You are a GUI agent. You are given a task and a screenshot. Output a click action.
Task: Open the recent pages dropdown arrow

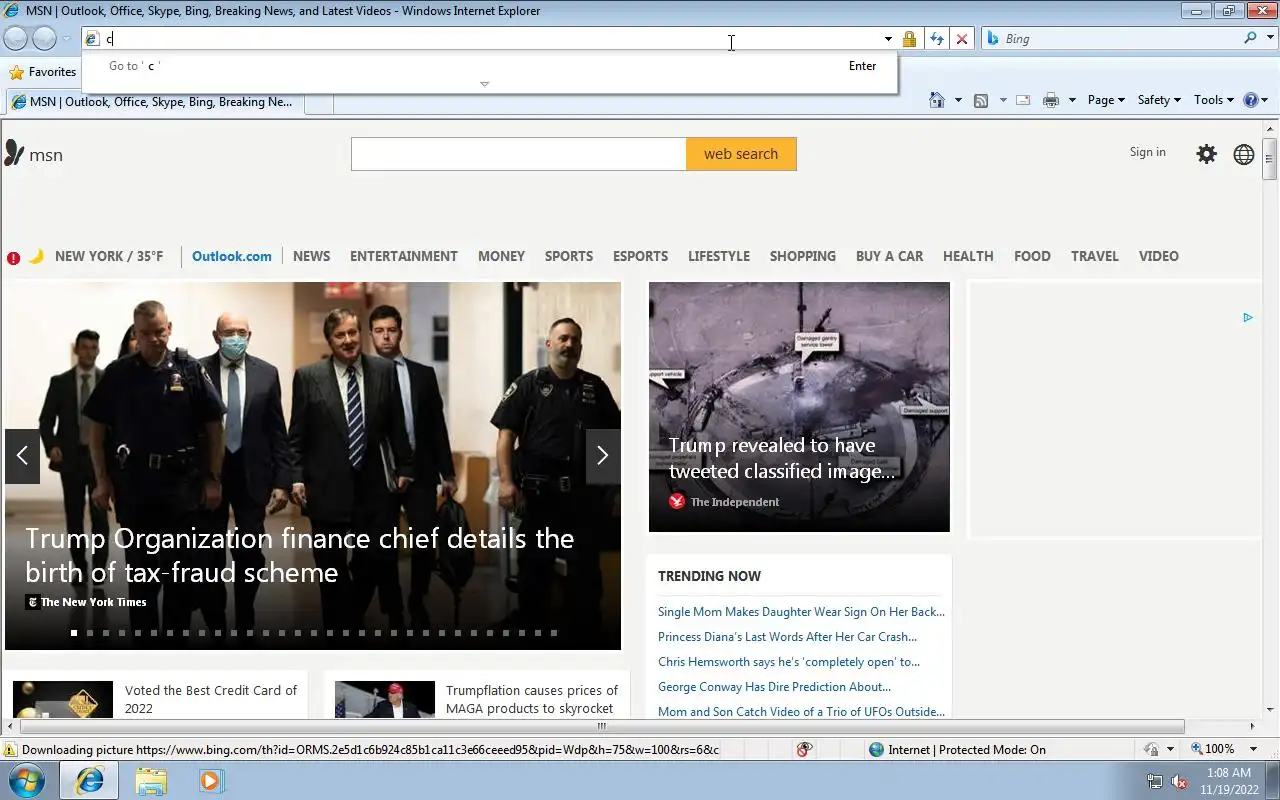tap(67, 39)
